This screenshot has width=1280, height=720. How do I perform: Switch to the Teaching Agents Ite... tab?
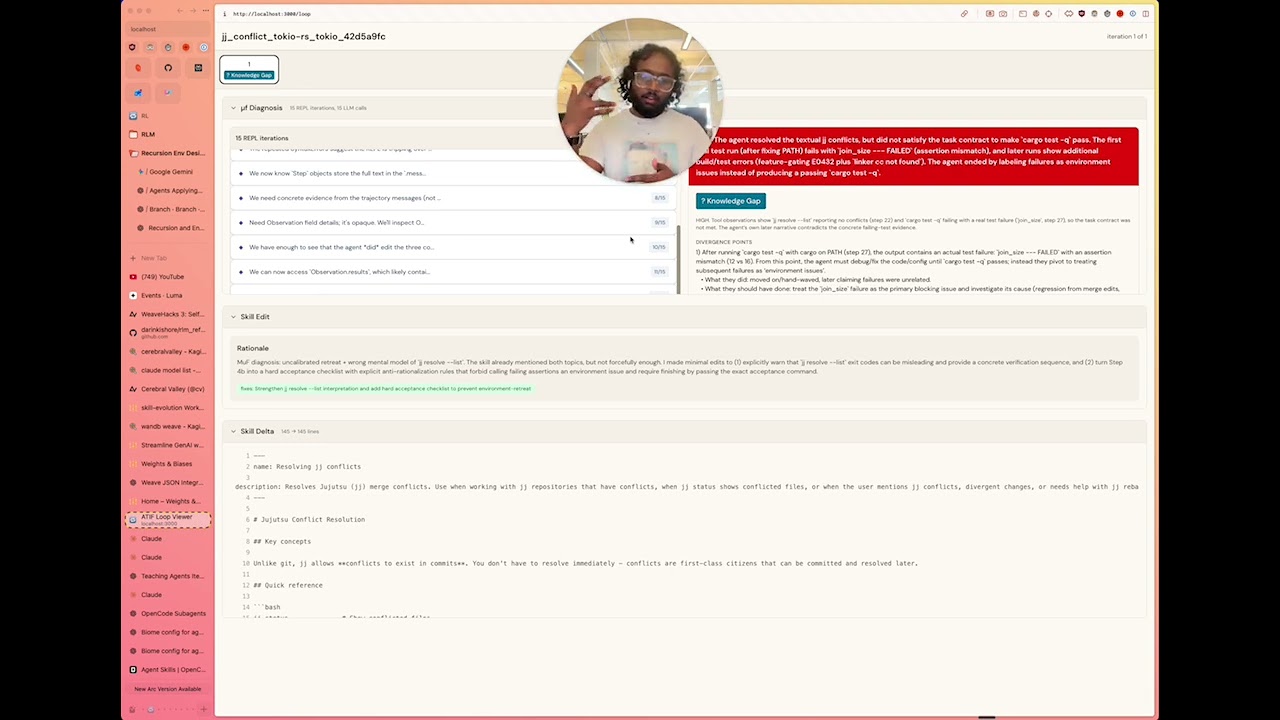[168, 576]
